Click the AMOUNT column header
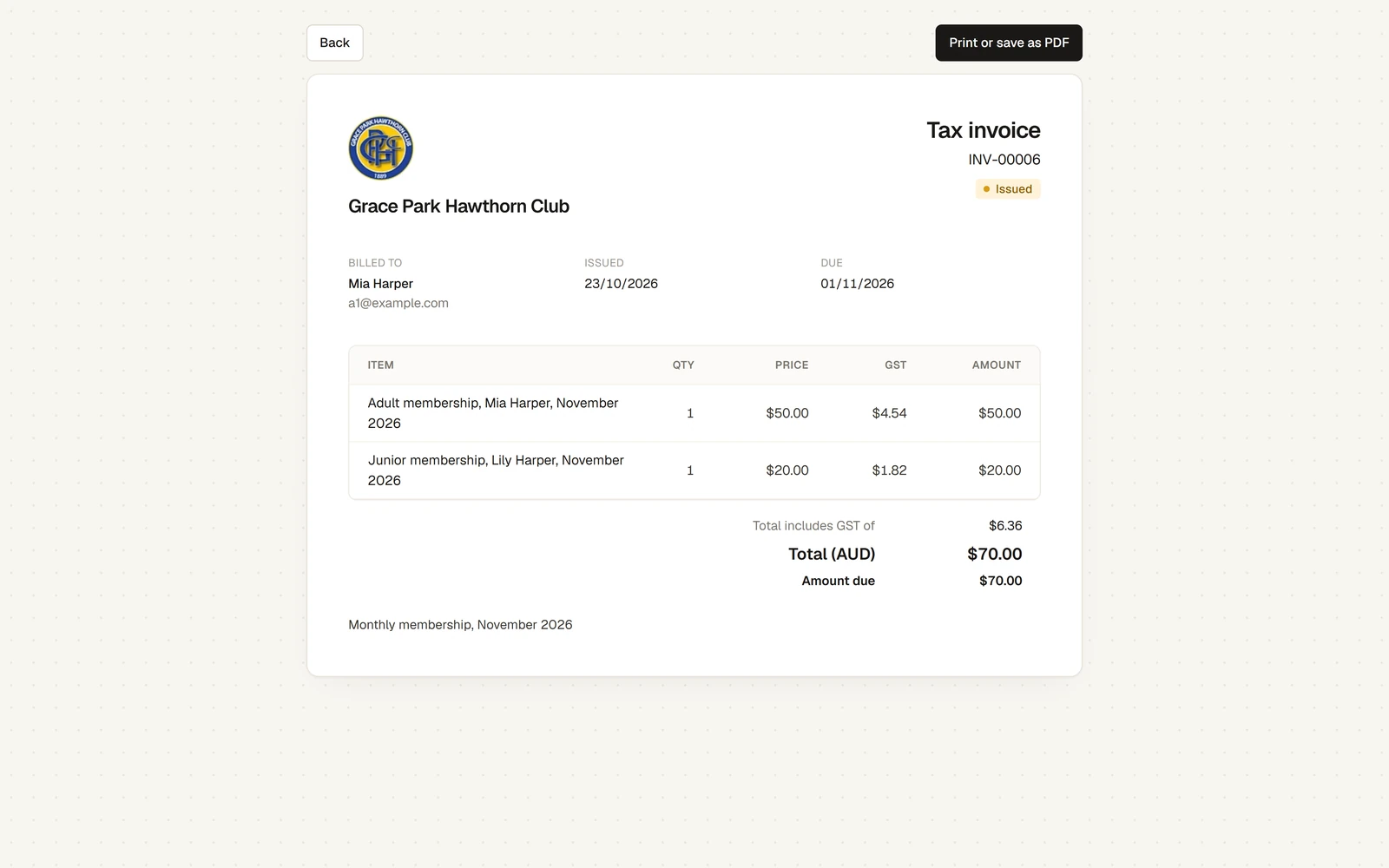Screen dimensions: 1389x868 tap(997, 365)
